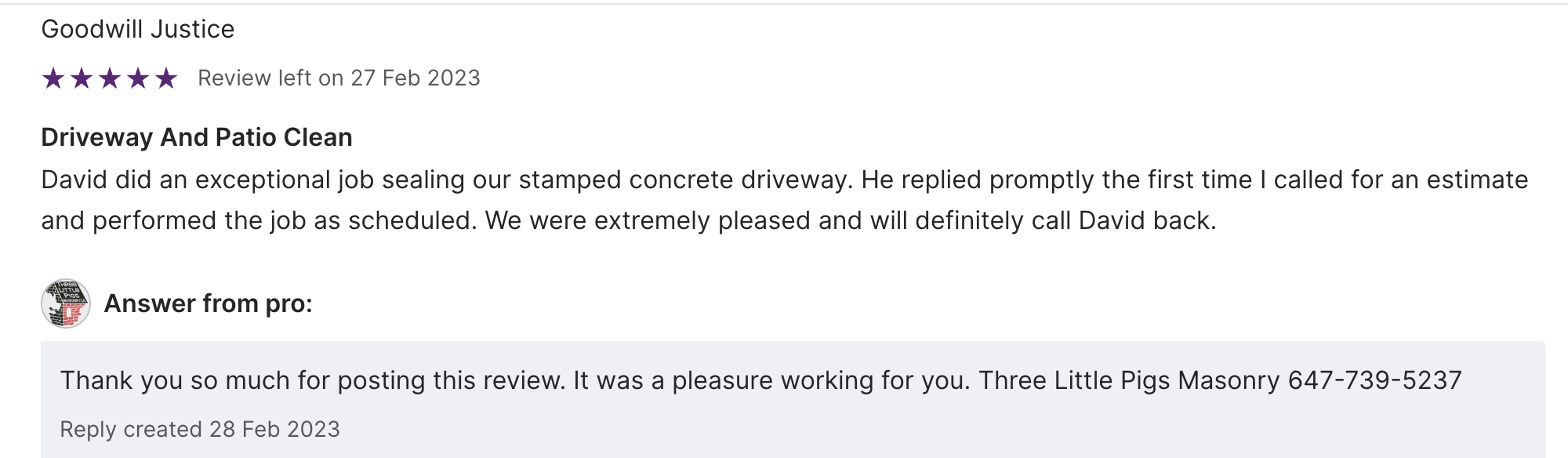The width and height of the screenshot is (1568, 458).
Task: Click the Three Little Pigs Masonry avatar logo
Action: pyautogui.click(x=66, y=304)
